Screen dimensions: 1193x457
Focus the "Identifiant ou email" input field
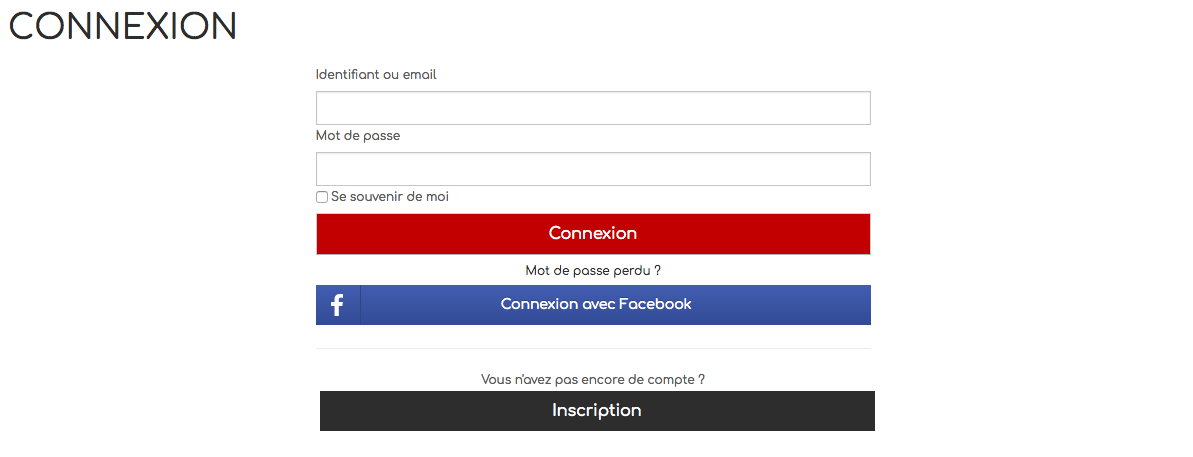(x=593, y=108)
